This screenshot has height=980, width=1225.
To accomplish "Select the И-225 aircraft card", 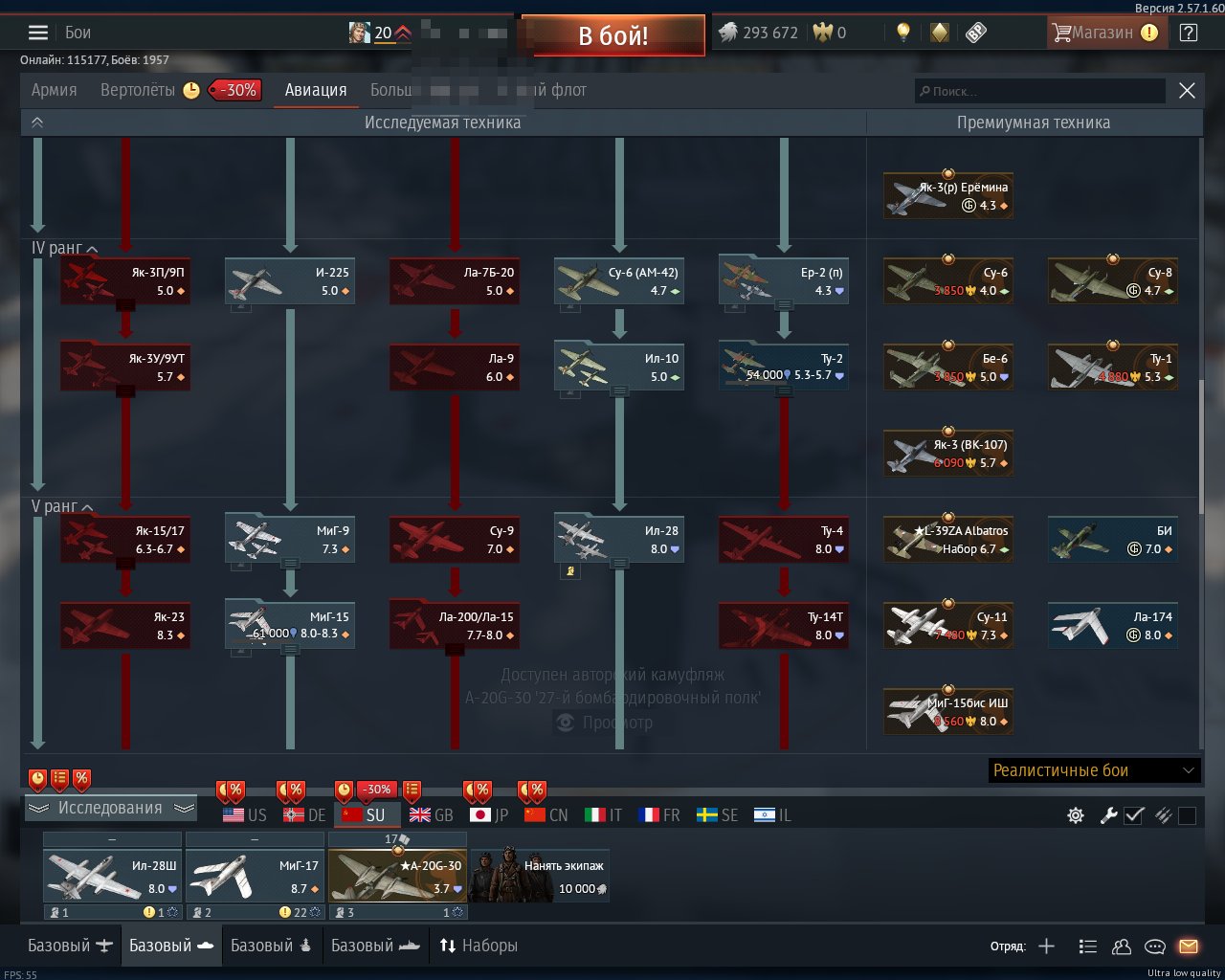I will pos(290,281).
